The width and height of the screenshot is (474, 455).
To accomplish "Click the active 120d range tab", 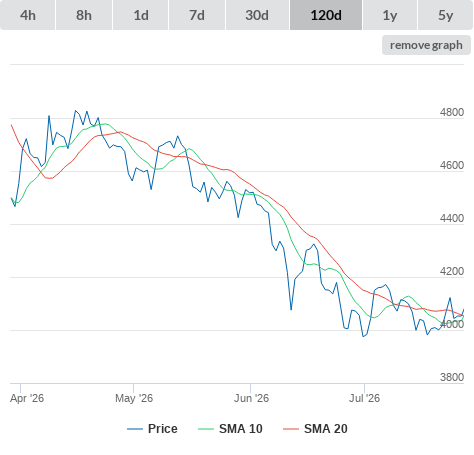I will tap(326, 15).
